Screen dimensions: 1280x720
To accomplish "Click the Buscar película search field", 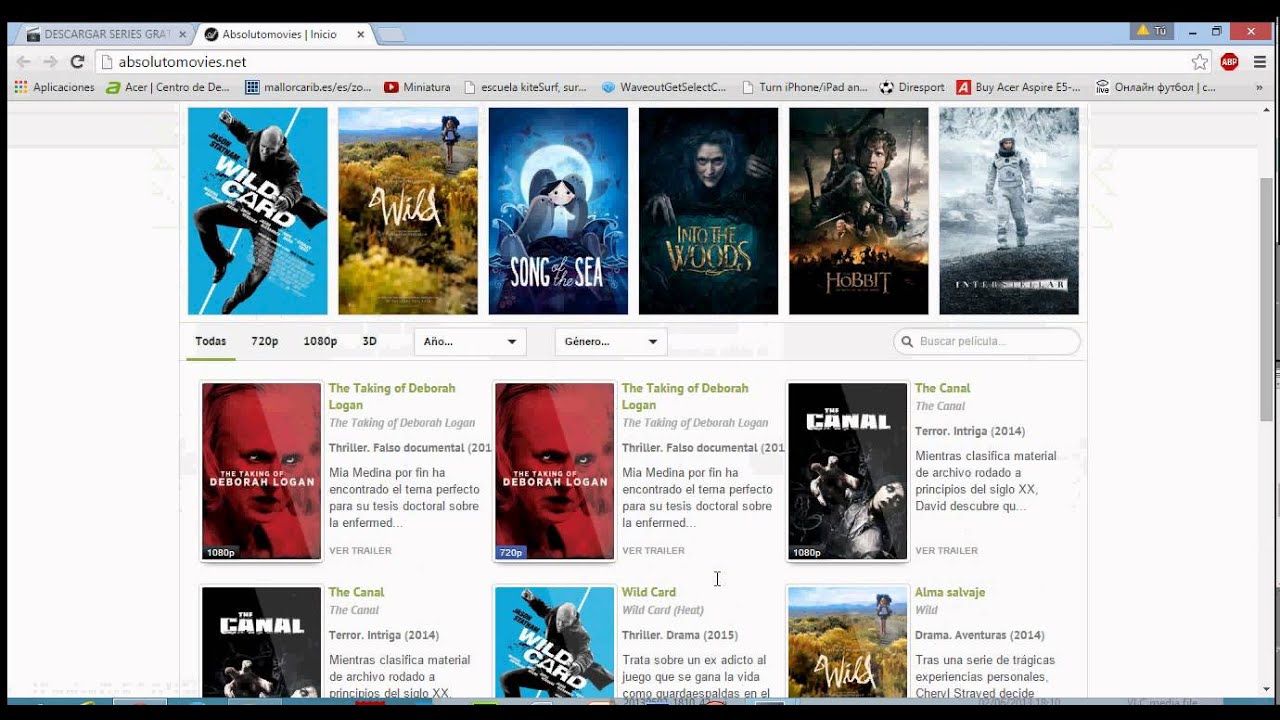I will [987, 342].
